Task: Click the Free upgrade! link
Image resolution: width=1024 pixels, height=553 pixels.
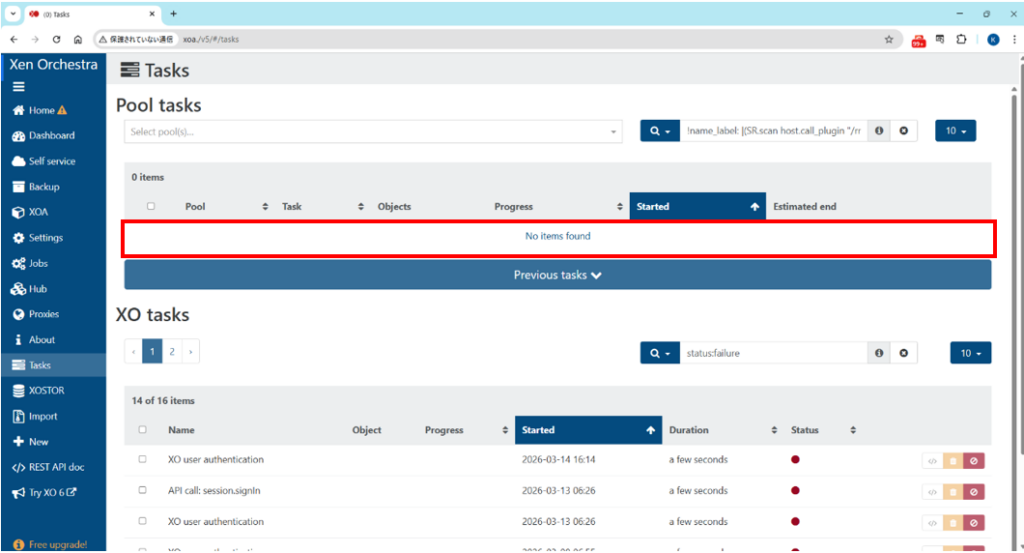Action: 57,545
